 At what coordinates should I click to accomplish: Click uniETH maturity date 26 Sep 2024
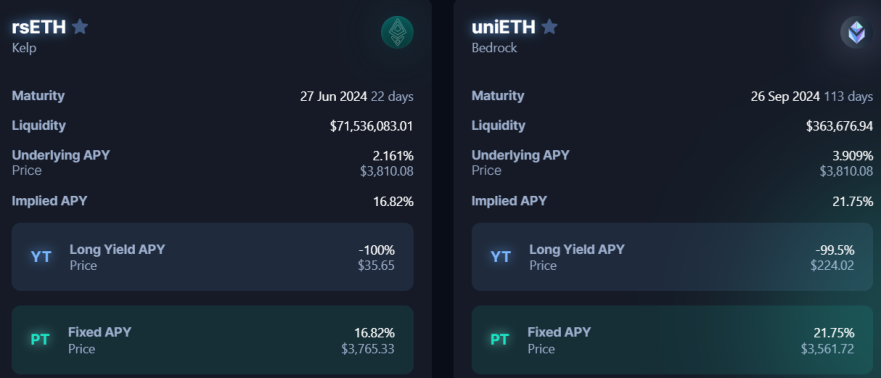(x=785, y=97)
